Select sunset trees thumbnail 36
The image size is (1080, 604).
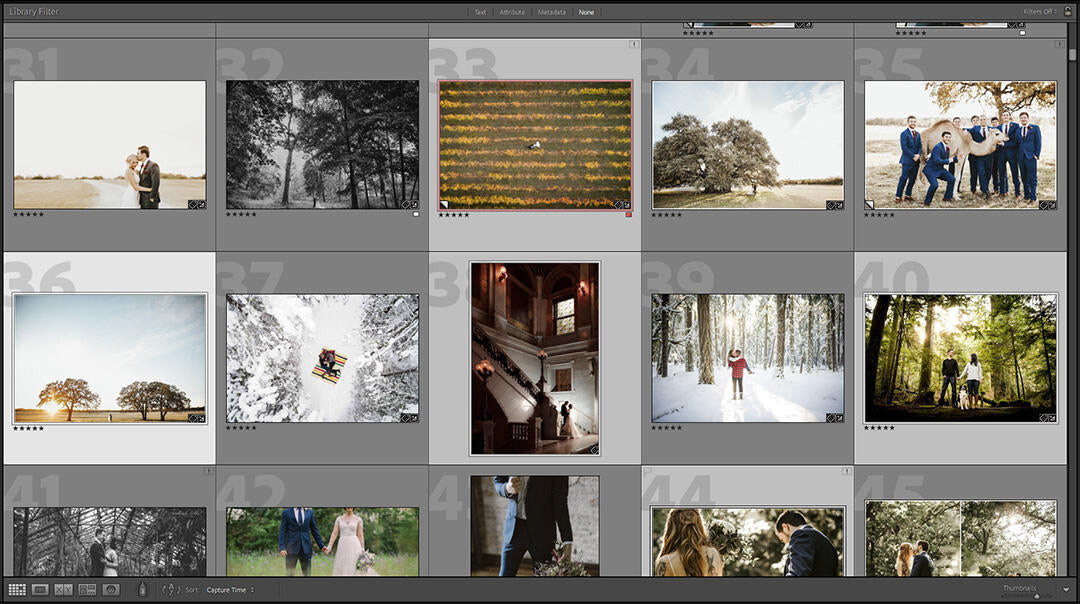(110, 358)
